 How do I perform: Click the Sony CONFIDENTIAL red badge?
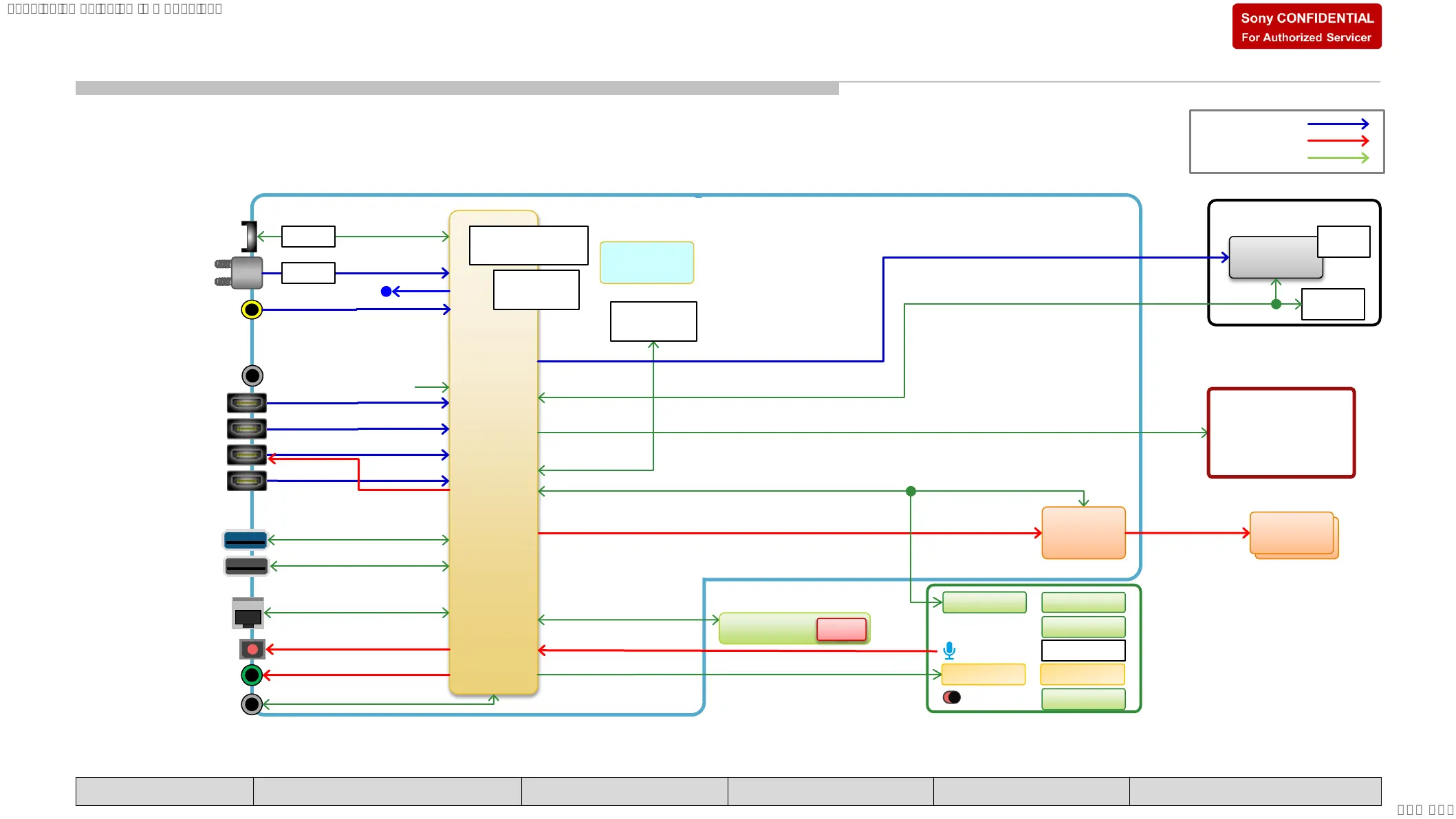[1306, 27]
